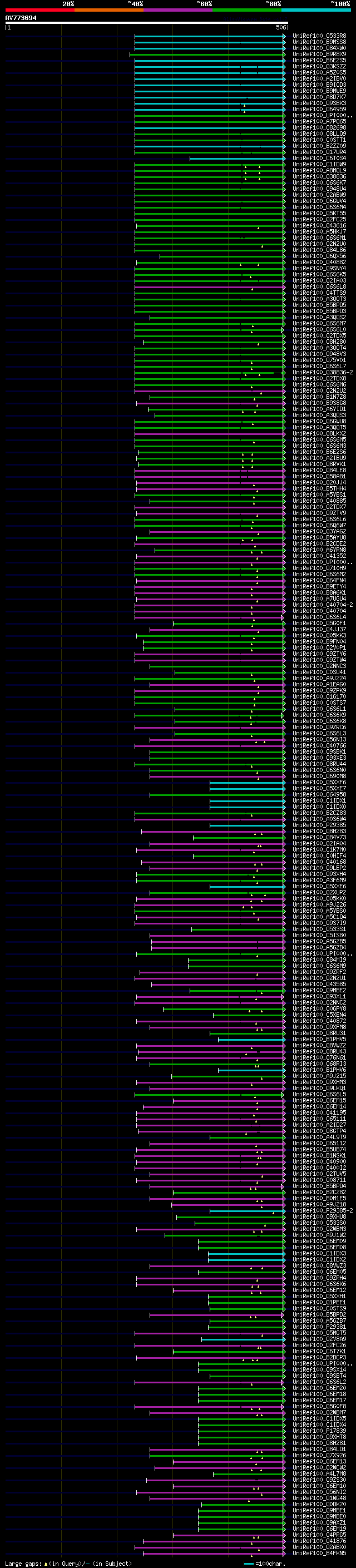Click the cyan alignment bar for UniRef100_C6T0S4
The width and height of the screenshot is (356, 1568).
pyautogui.click(x=238, y=159)
